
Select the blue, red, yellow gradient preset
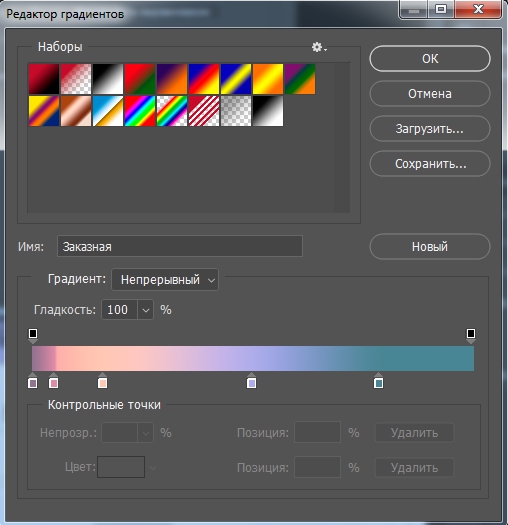click(x=204, y=79)
